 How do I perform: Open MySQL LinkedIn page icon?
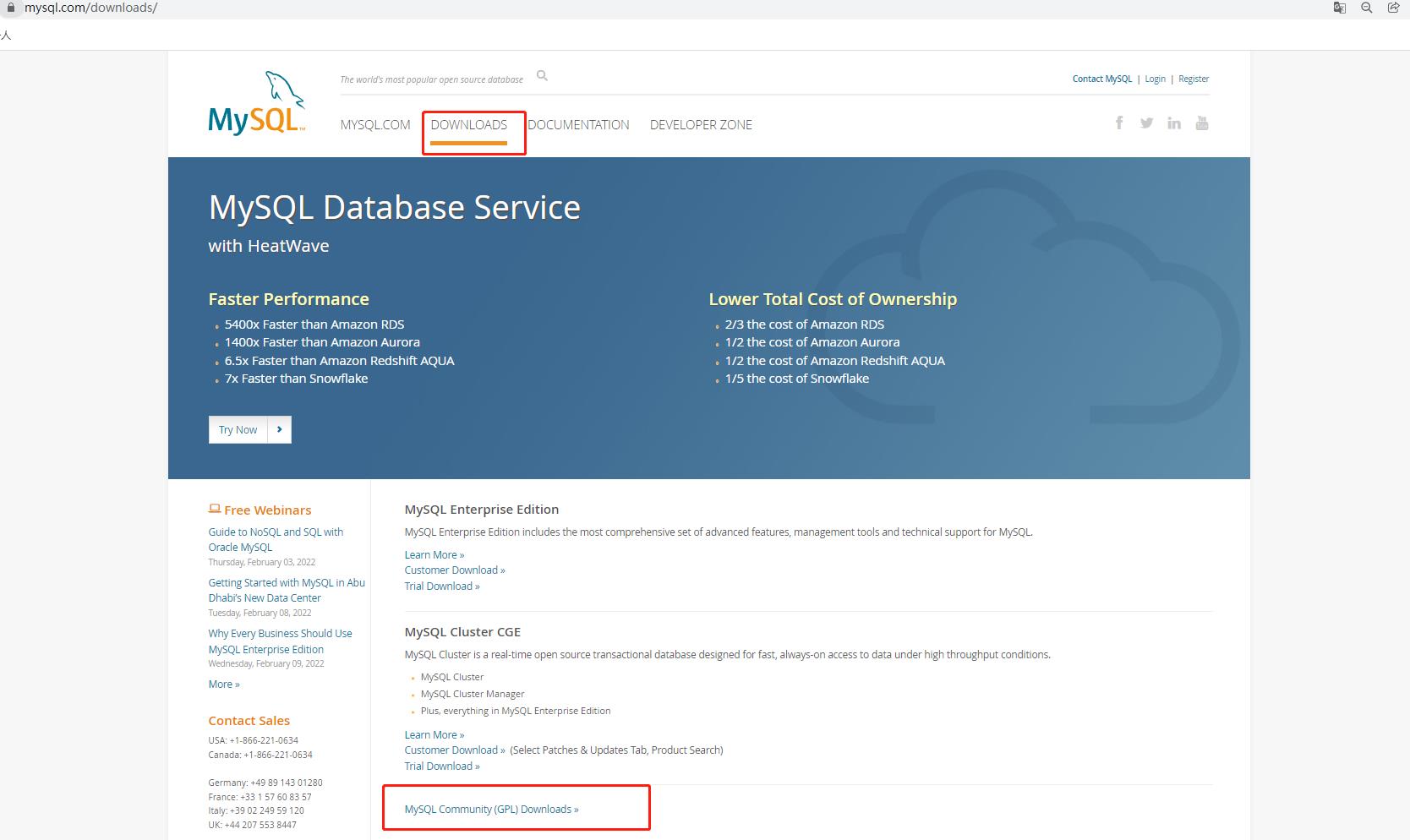point(1174,123)
